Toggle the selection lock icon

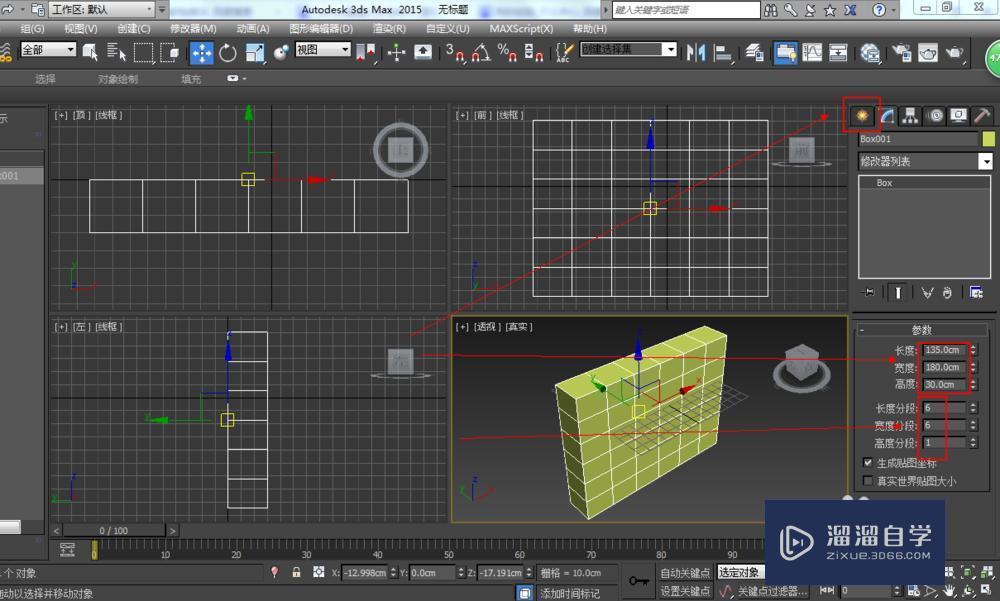pyautogui.click(x=297, y=572)
